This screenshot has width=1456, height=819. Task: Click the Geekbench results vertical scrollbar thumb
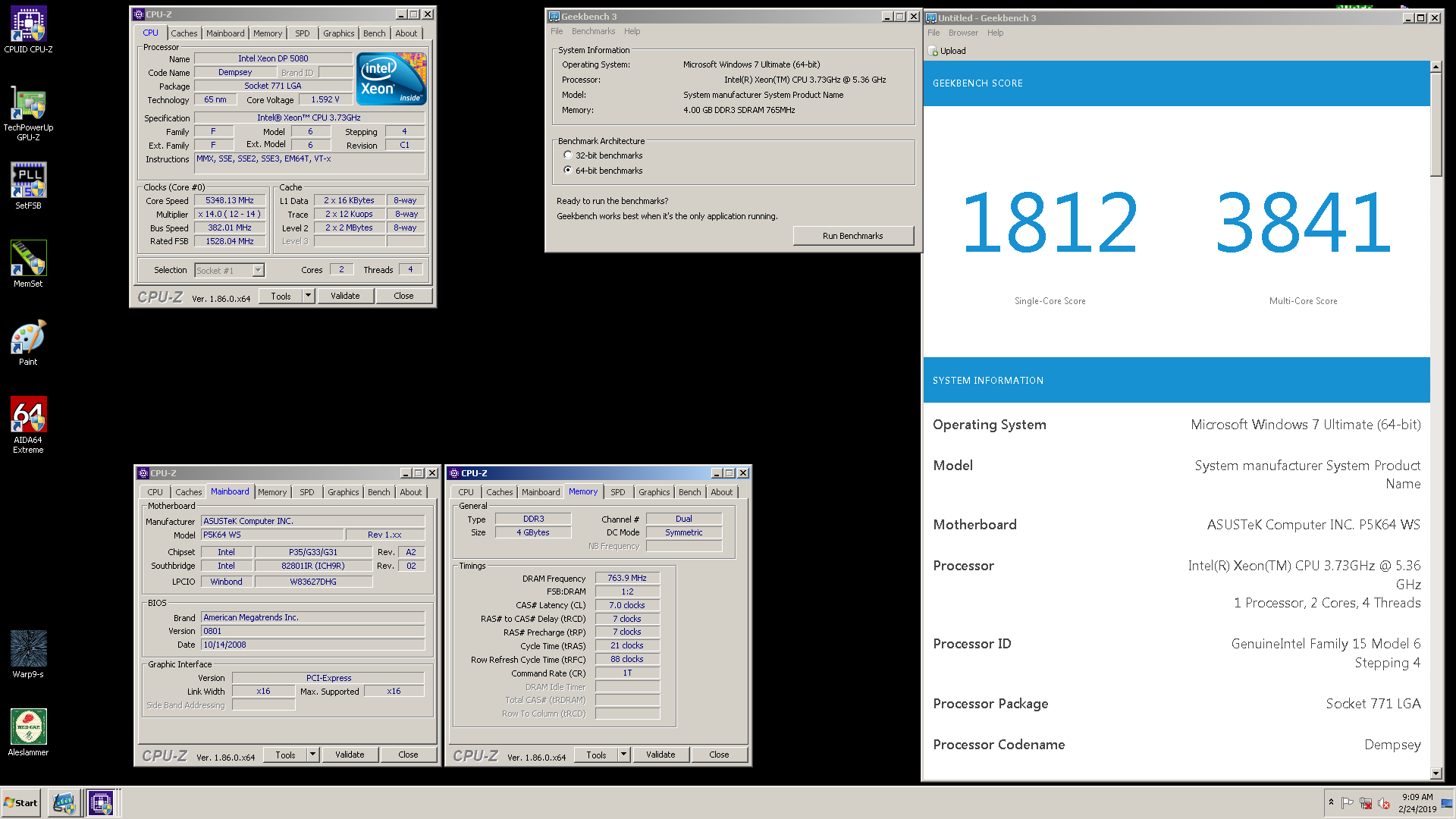pos(1436,125)
